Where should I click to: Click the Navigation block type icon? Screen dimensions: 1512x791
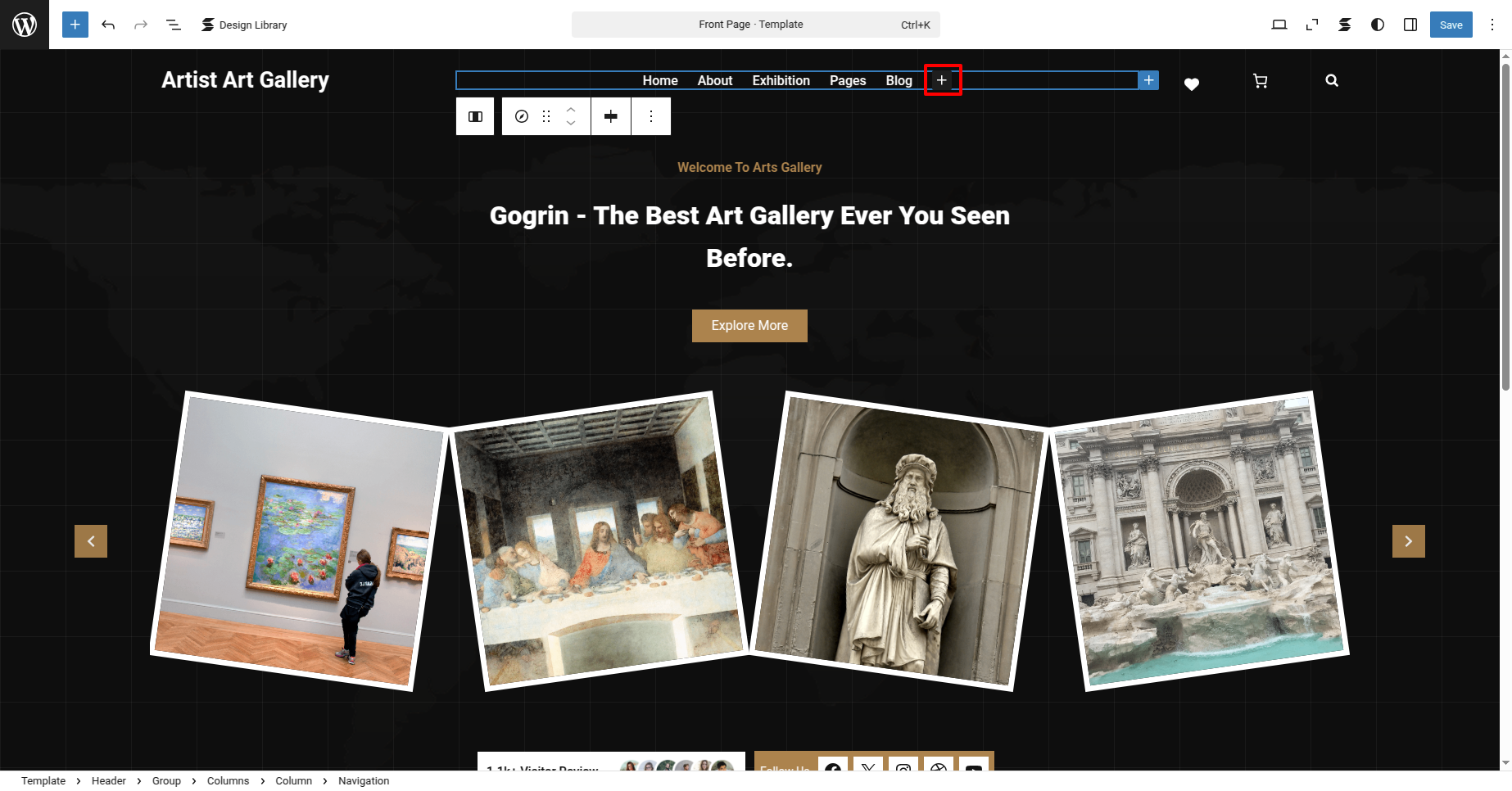[522, 116]
